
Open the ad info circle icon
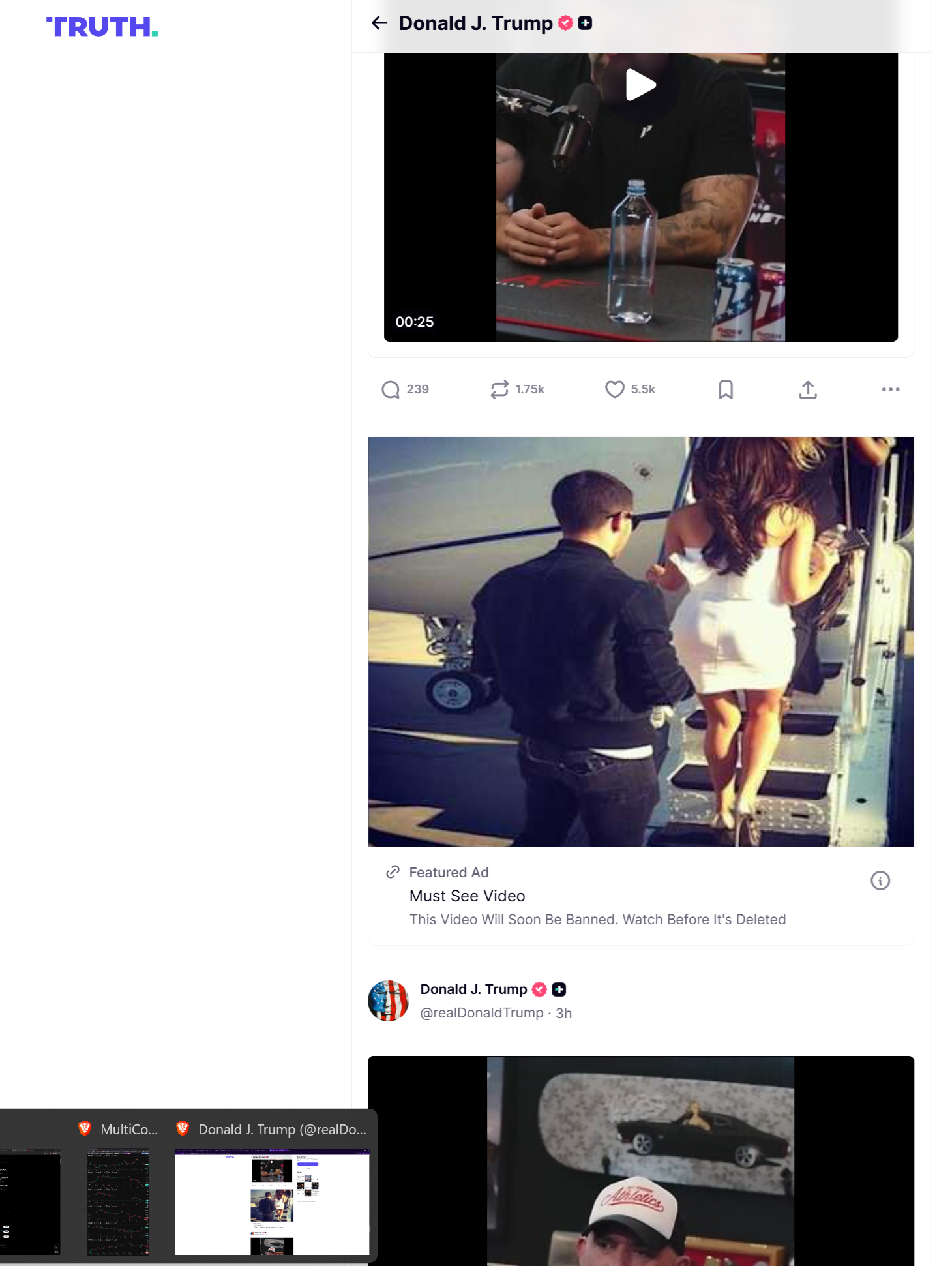pos(880,881)
